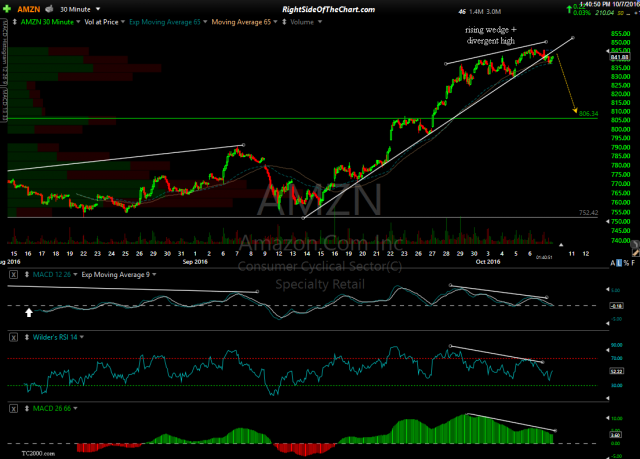This screenshot has height=459, width=640.
Task: Click the 752.42 support level label
Action: click(588, 213)
